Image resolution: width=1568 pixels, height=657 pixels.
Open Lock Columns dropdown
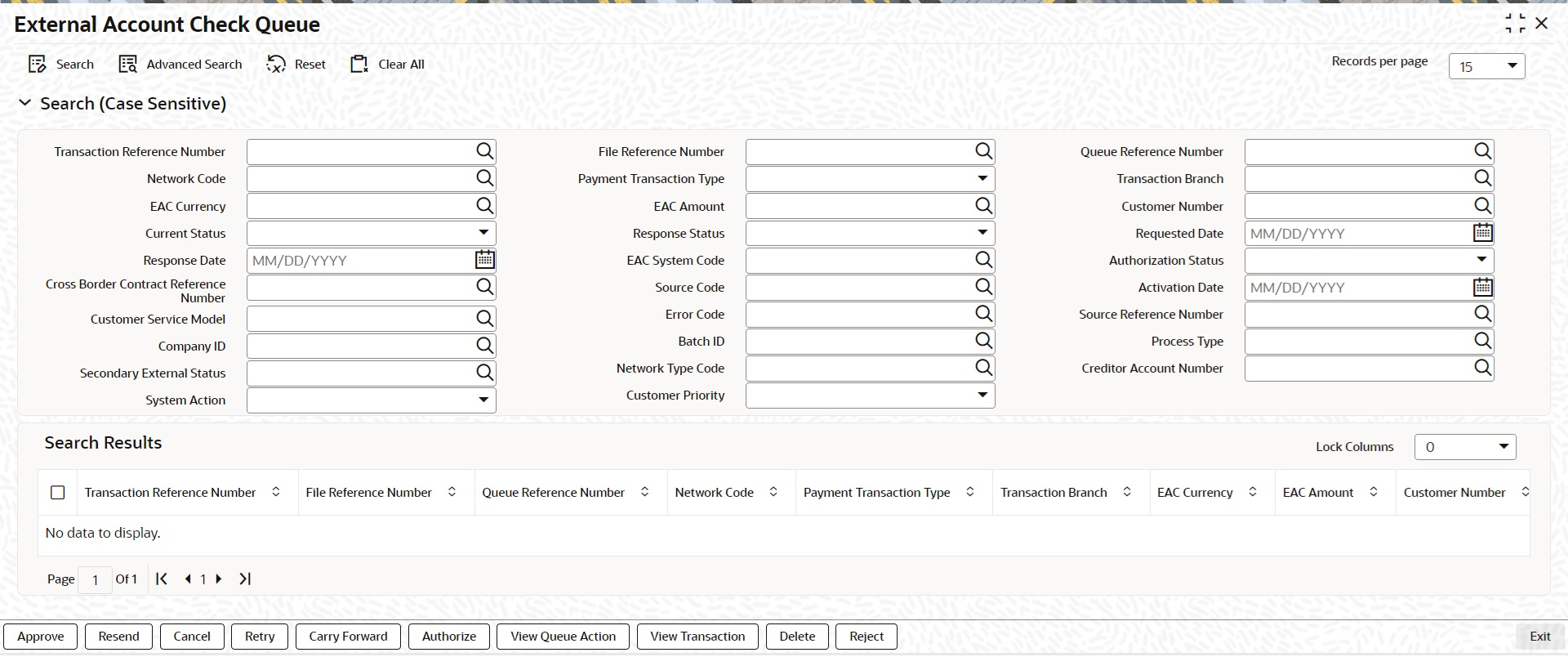click(x=1465, y=447)
